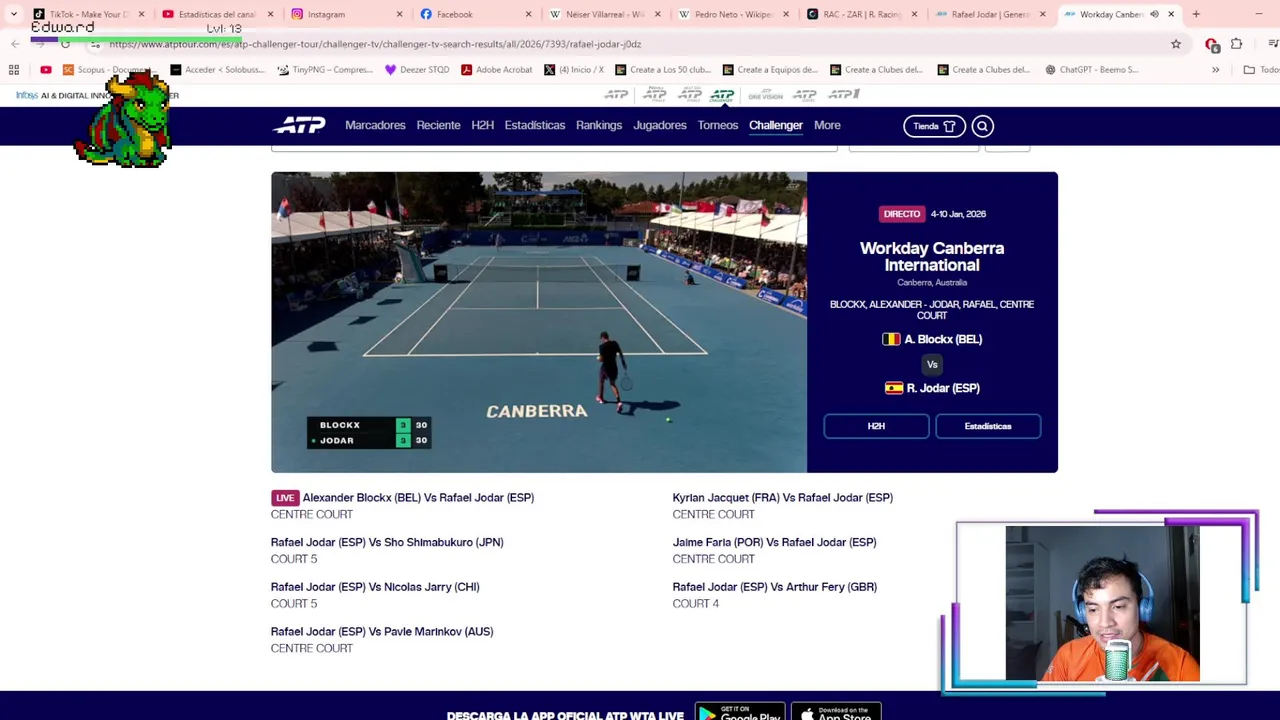1280x720 pixels.
Task: Open Jaime Faria Vs Rafael Jodar match
Action: pyautogui.click(x=774, y=542)
